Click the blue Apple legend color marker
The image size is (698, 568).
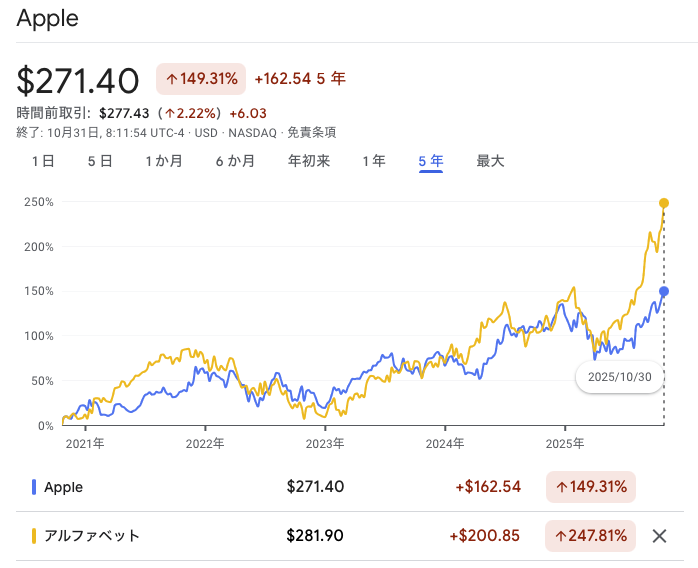pos(35,487)
